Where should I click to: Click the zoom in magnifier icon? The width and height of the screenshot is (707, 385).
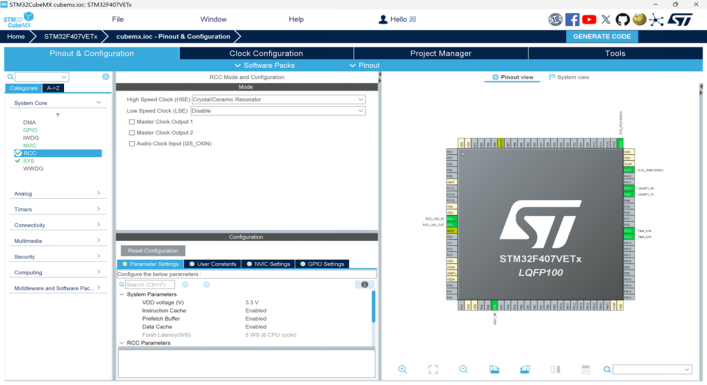tap(403, 369)
